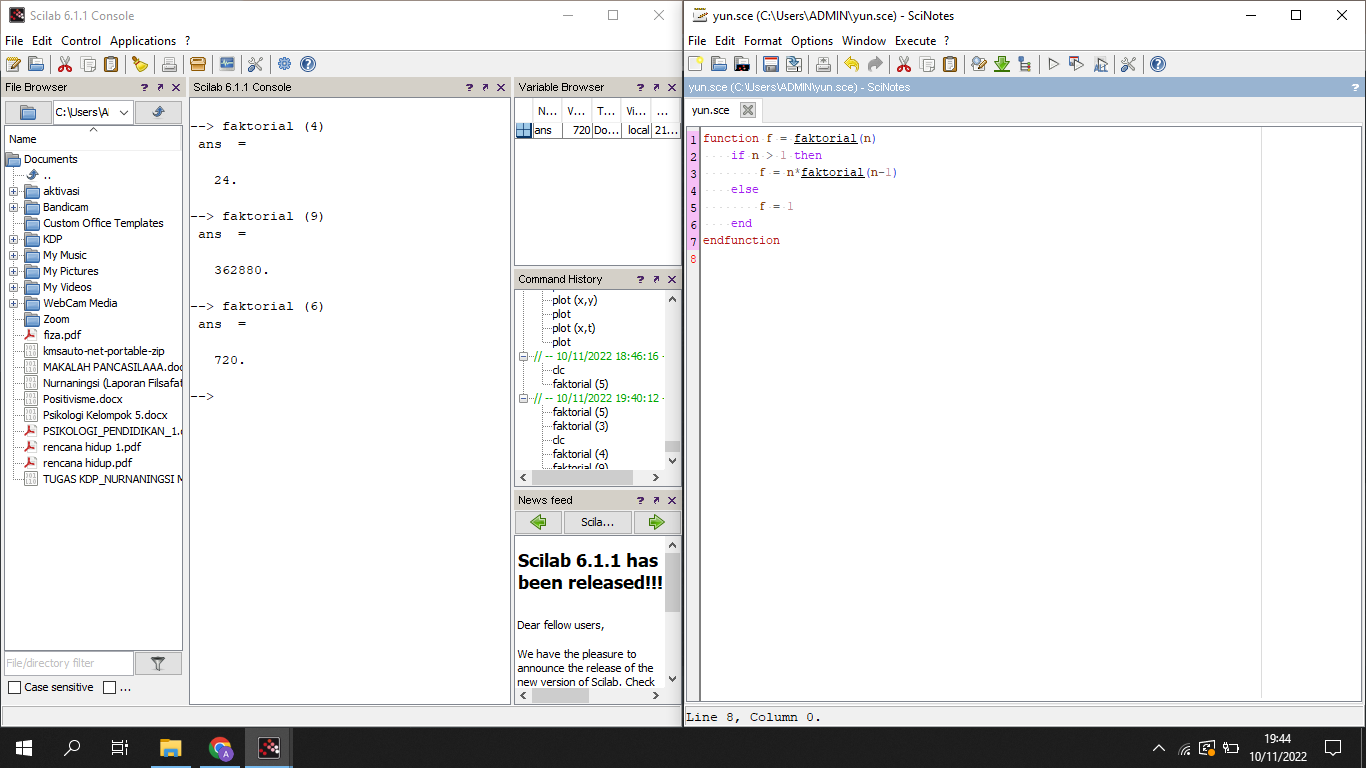Launch Xcos from Console toolbar
Image resolution: width=1366 pixels, height=768 pixels.
click(227, 64)
